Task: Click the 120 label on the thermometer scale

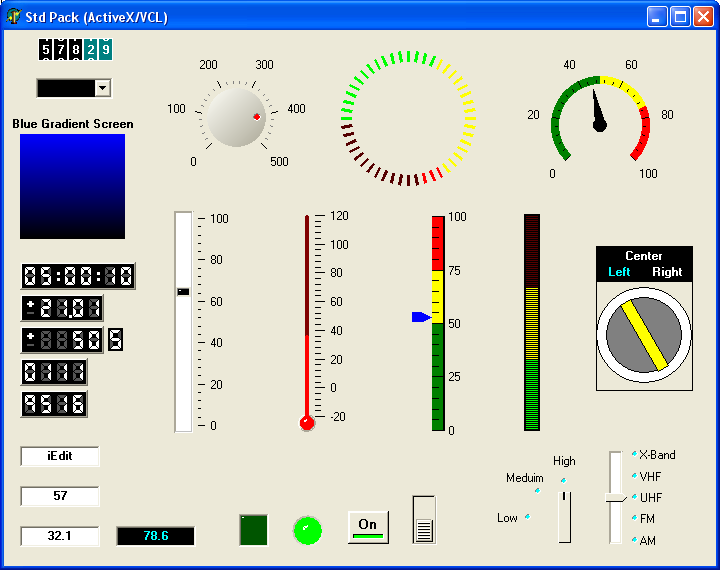Action: tap(339, 216)
